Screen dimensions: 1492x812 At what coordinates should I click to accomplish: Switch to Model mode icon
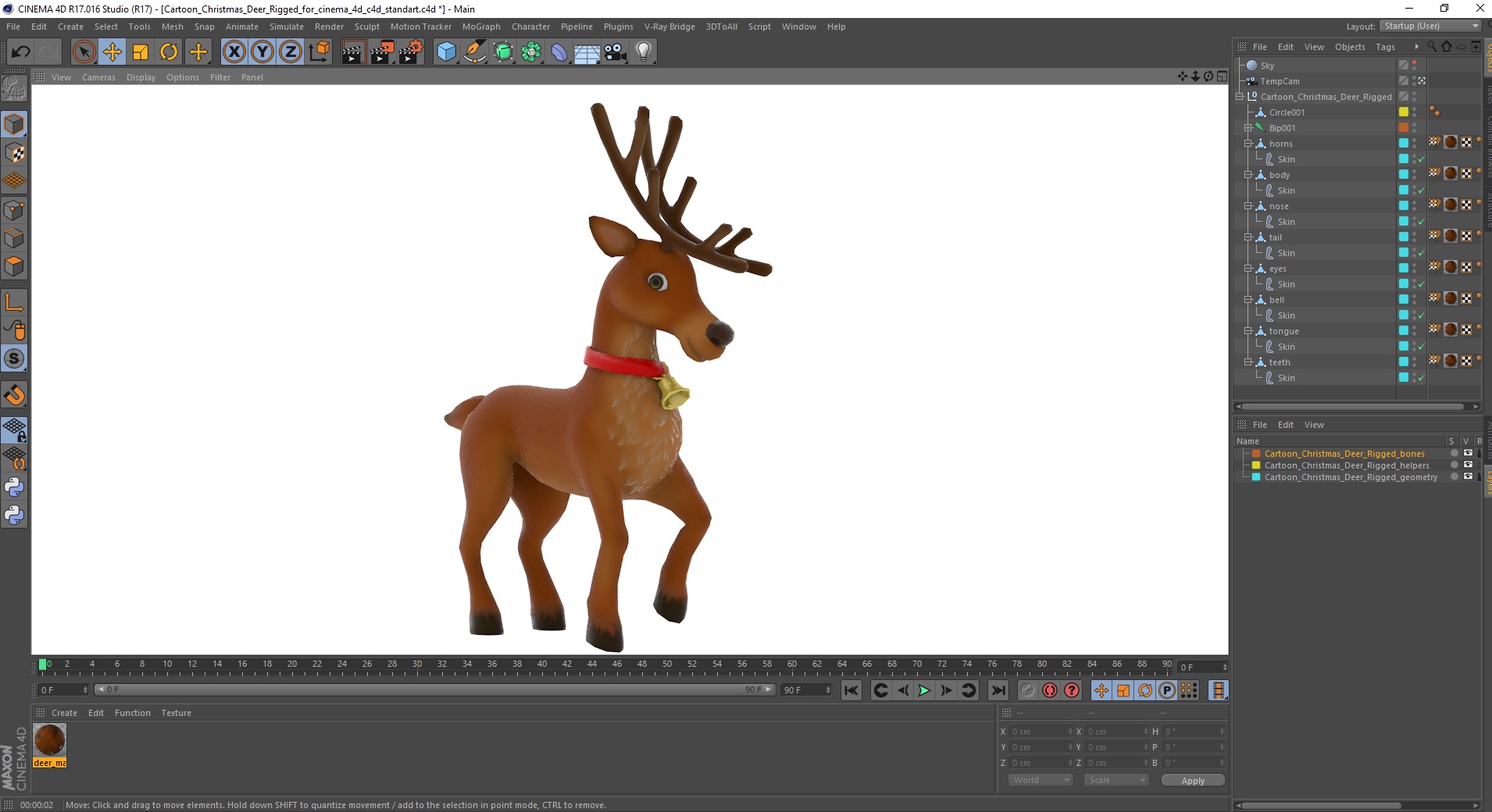pos(14,124)
